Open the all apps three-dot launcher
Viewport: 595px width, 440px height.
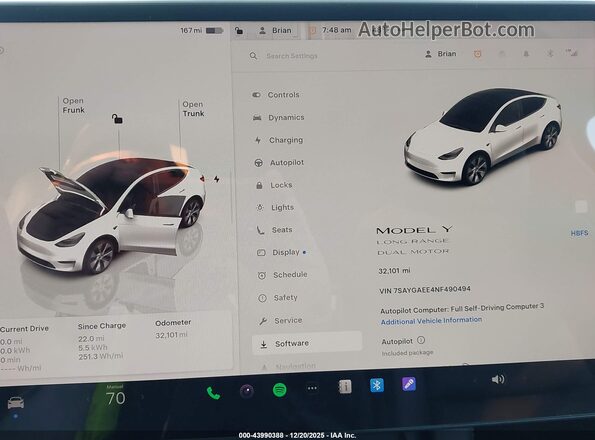312,388
